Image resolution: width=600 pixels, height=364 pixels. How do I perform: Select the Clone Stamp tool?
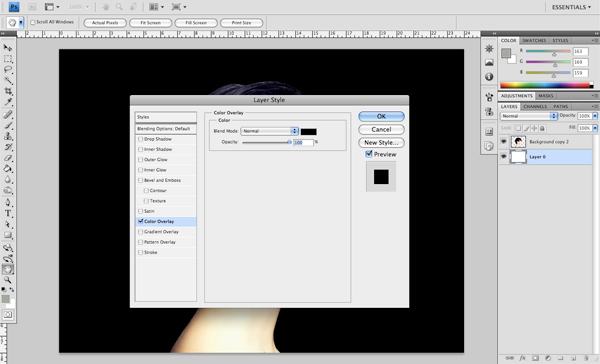coord(8,136)
